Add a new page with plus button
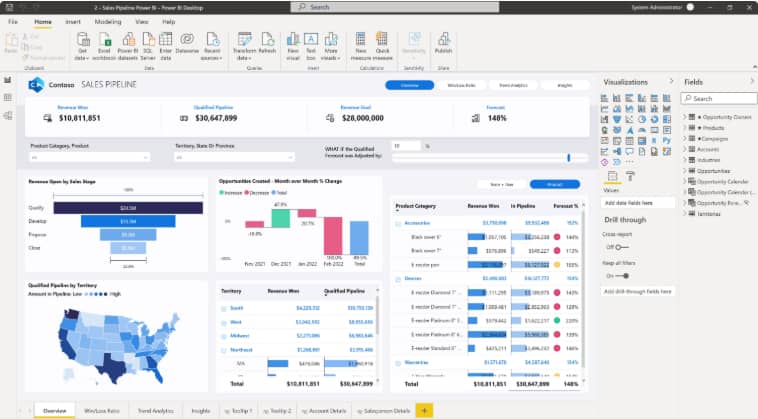 [x=424, y=411]
